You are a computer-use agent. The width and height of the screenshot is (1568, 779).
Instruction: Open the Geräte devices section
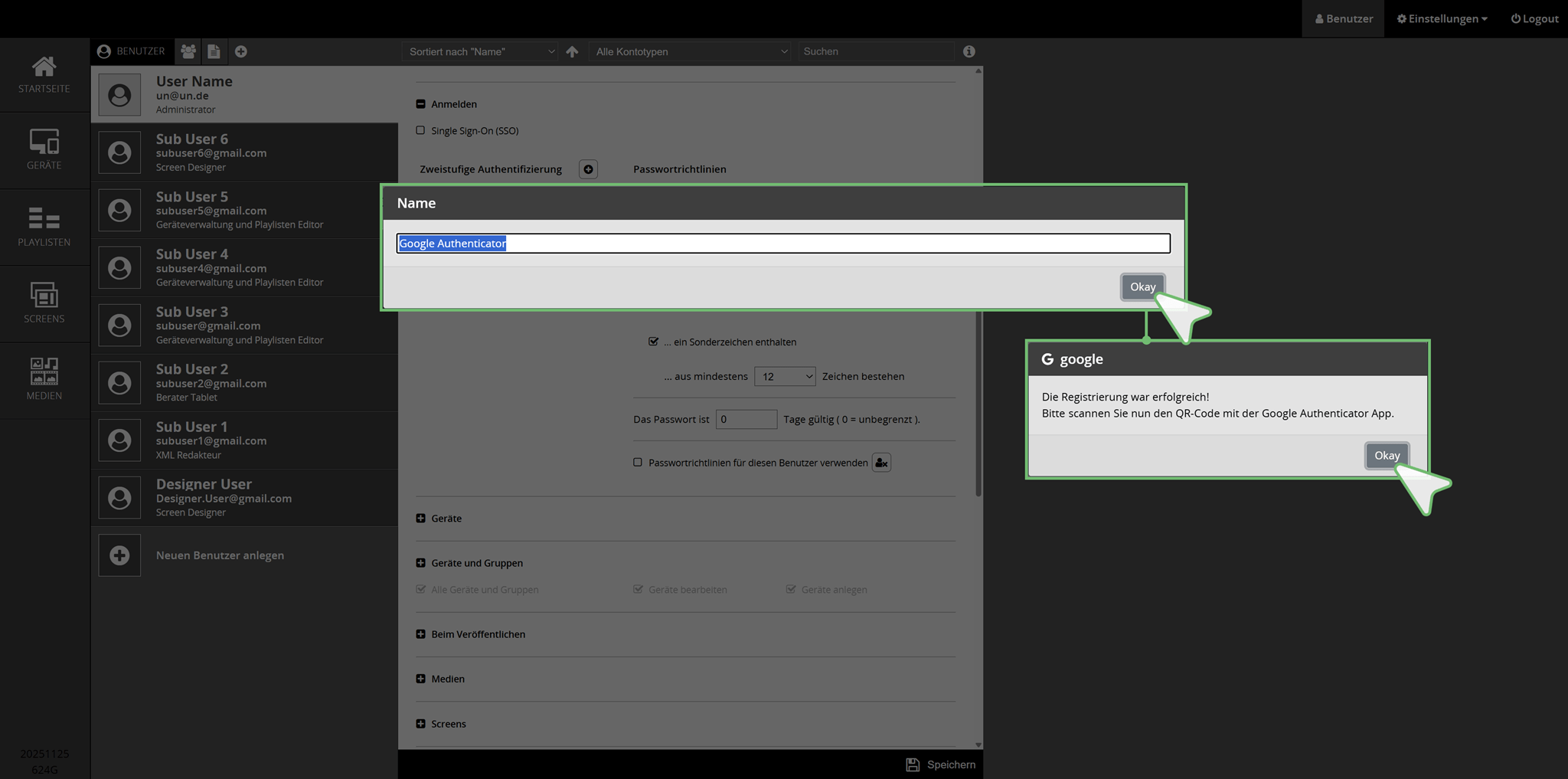pos(44,149)
